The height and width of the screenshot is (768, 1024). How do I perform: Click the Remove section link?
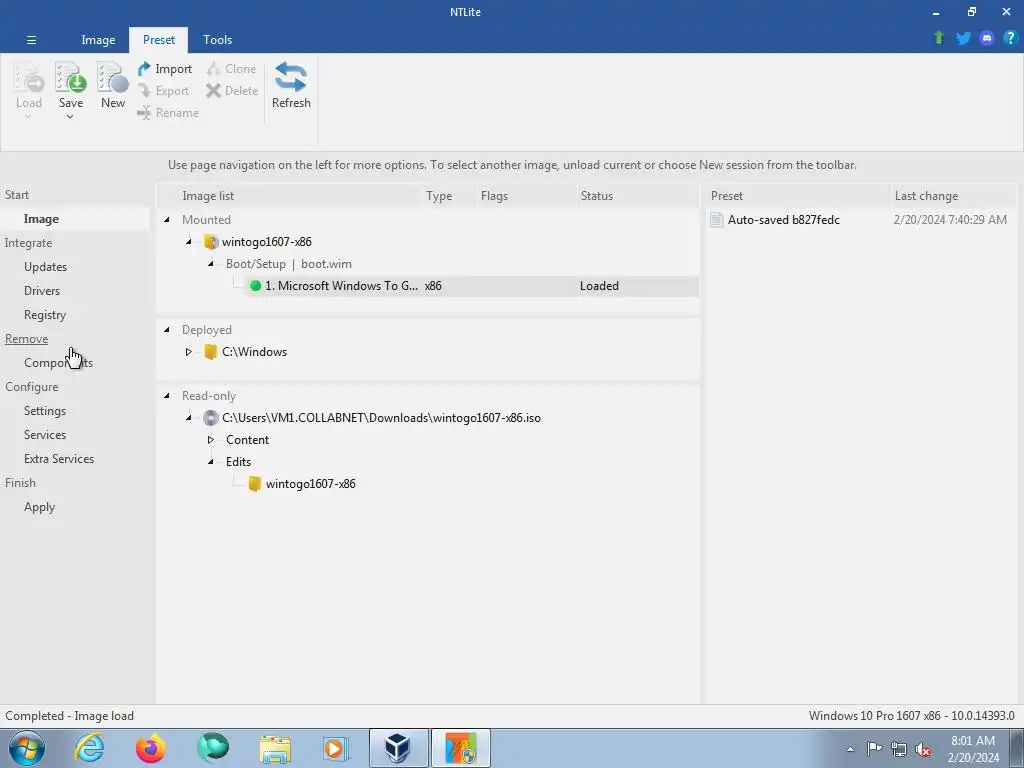coord(27,339)
